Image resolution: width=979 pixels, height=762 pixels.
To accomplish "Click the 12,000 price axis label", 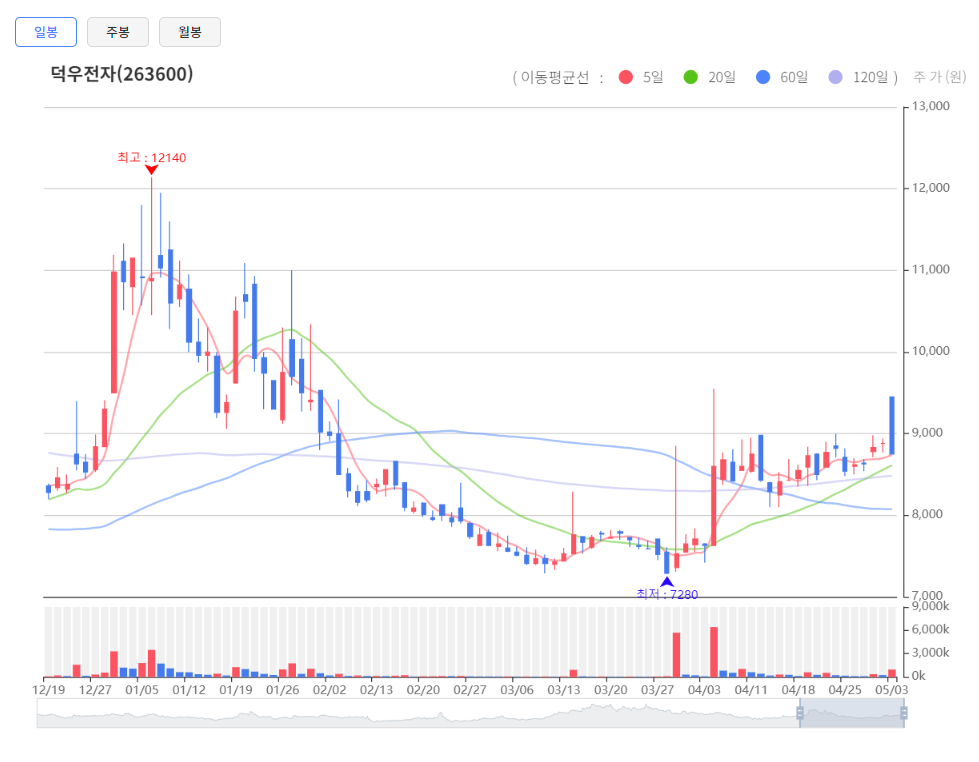I will click(x=931, y=188).
